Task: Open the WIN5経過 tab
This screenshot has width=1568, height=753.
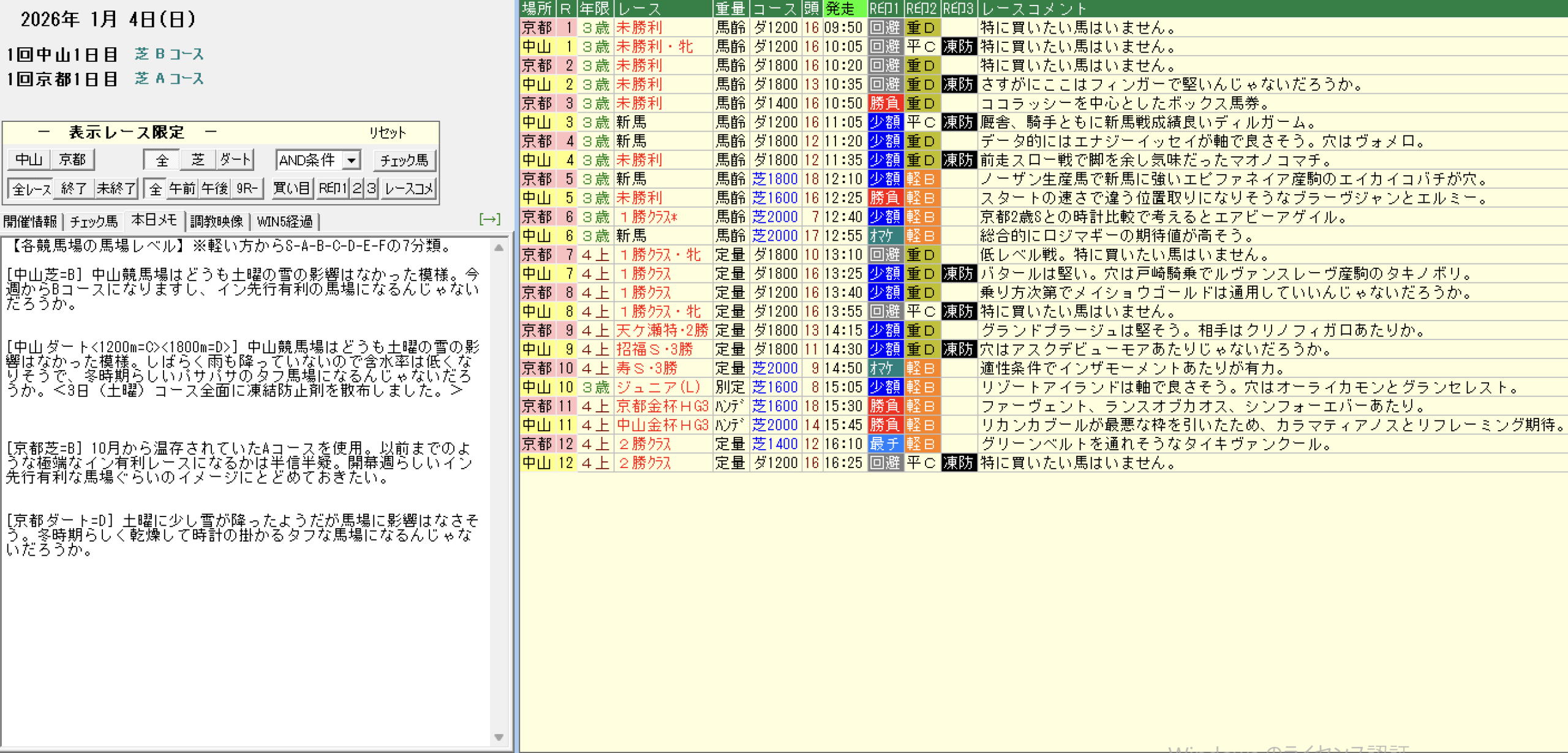Action: [x=285, y=221]
